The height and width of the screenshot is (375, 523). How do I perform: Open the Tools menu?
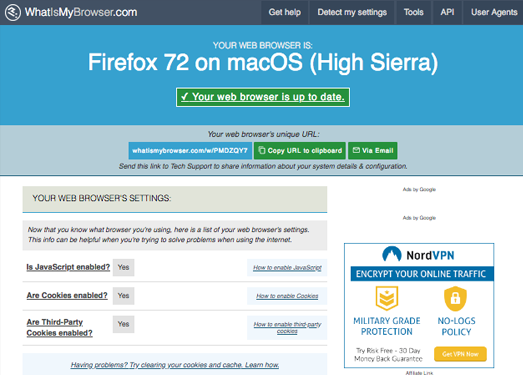(x=414, y=12)
